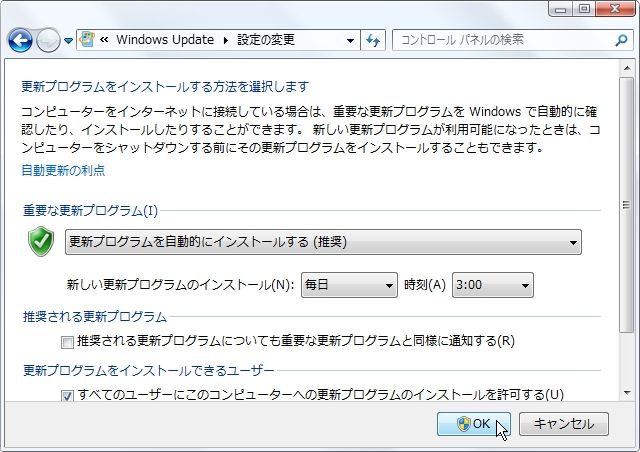Click the scrollbar up arrow
Viewport: 640px width, 452px height.
(x=627, y=68)
